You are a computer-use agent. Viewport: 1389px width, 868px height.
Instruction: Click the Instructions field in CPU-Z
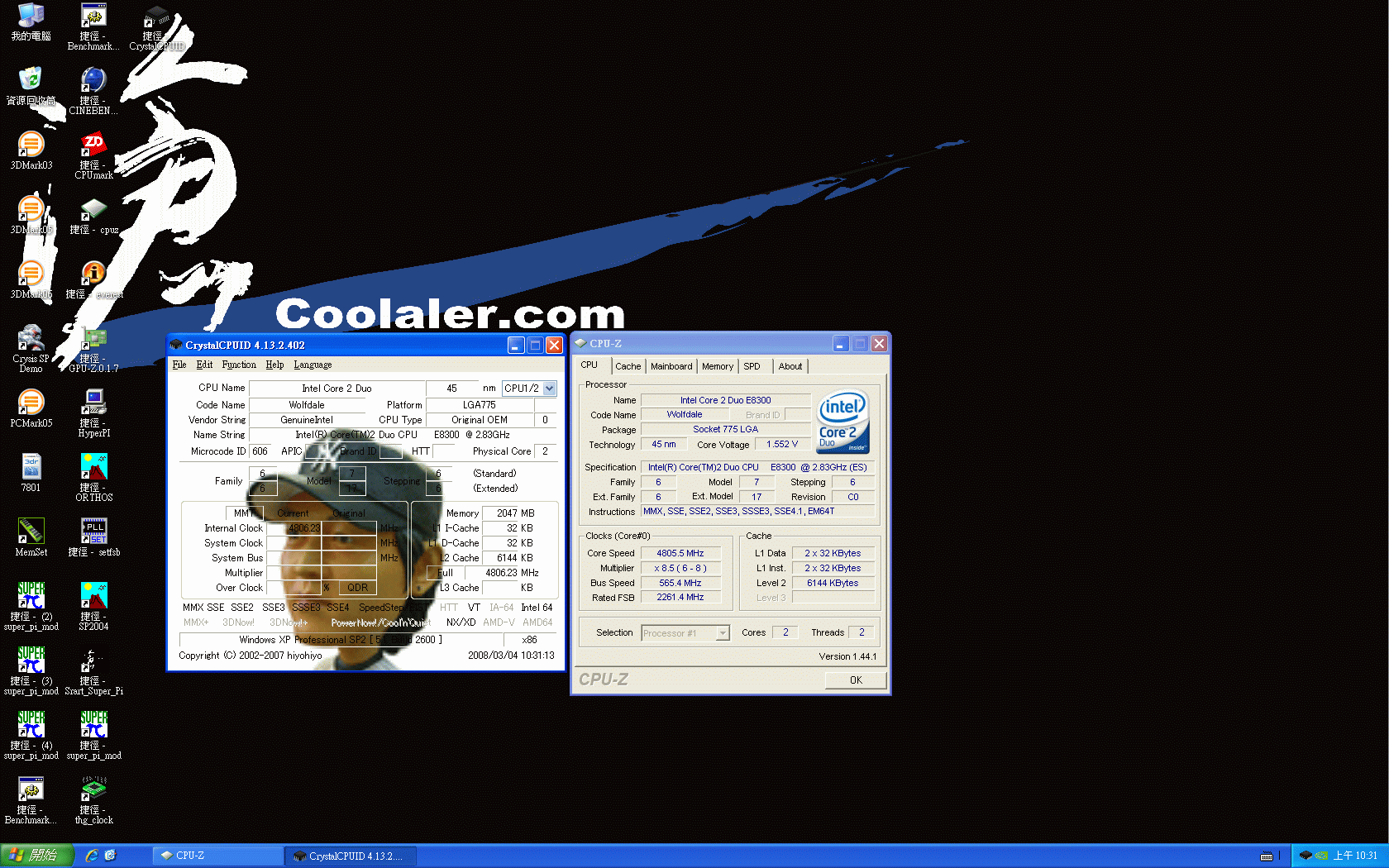(757, 512)
